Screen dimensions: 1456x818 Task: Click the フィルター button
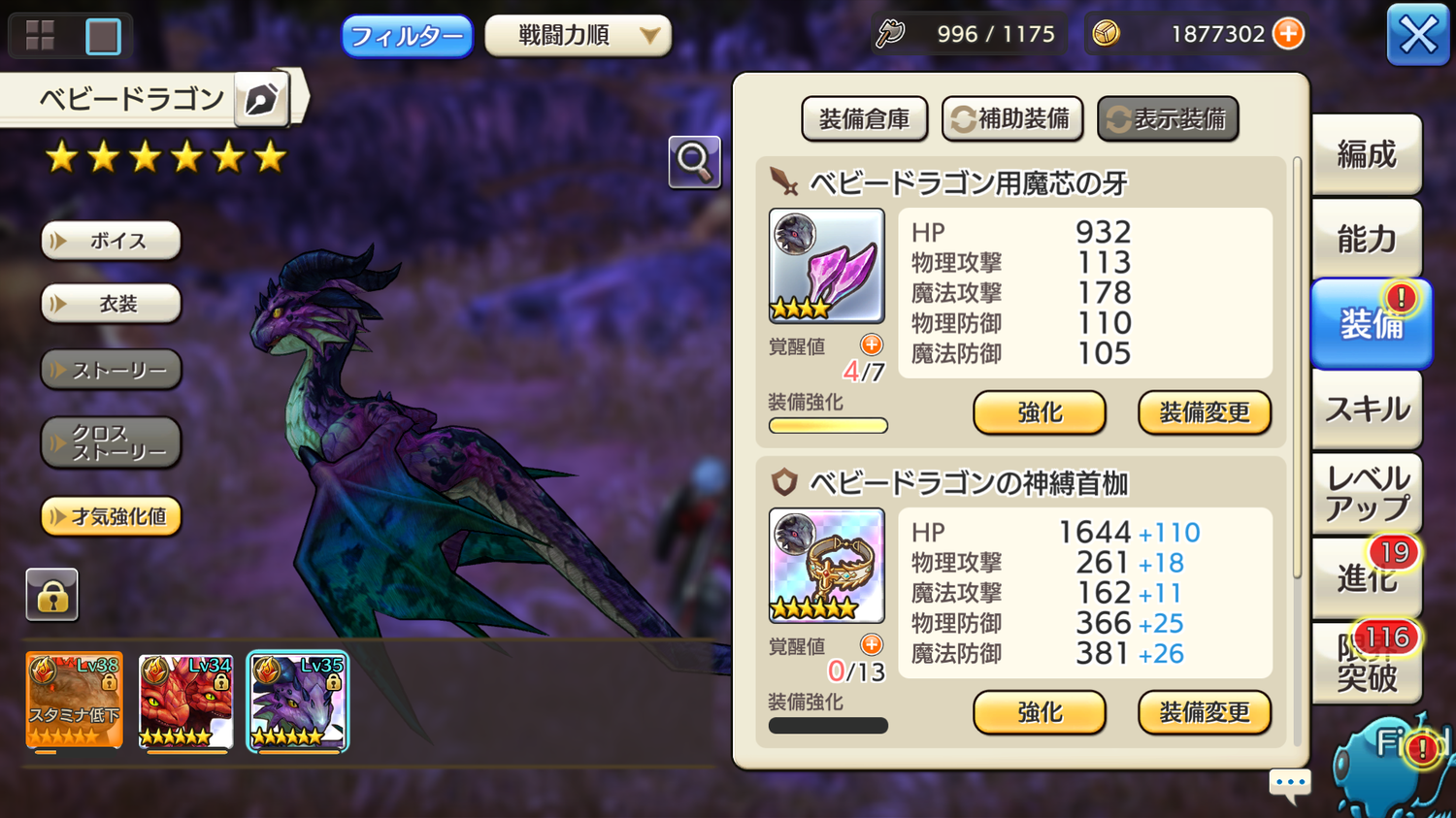point(407,36)
